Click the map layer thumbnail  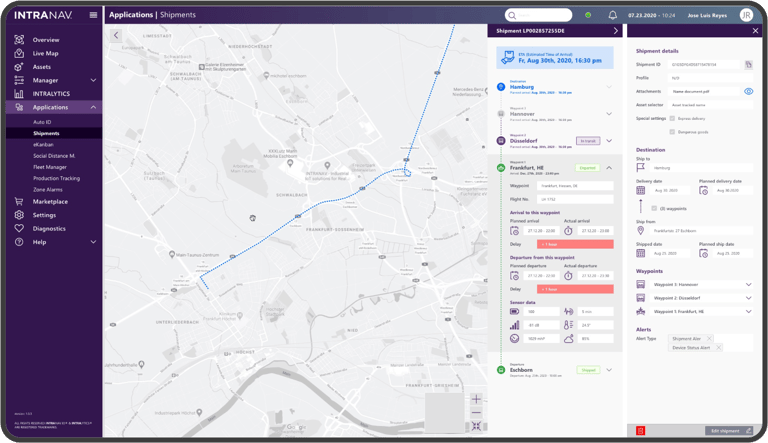[445, 413]
